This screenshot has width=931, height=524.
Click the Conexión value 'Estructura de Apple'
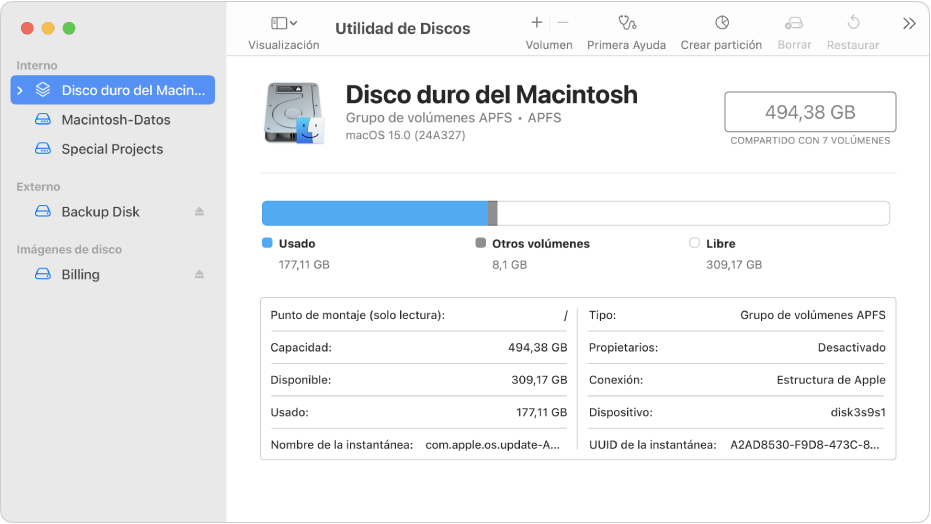point(831,380)
